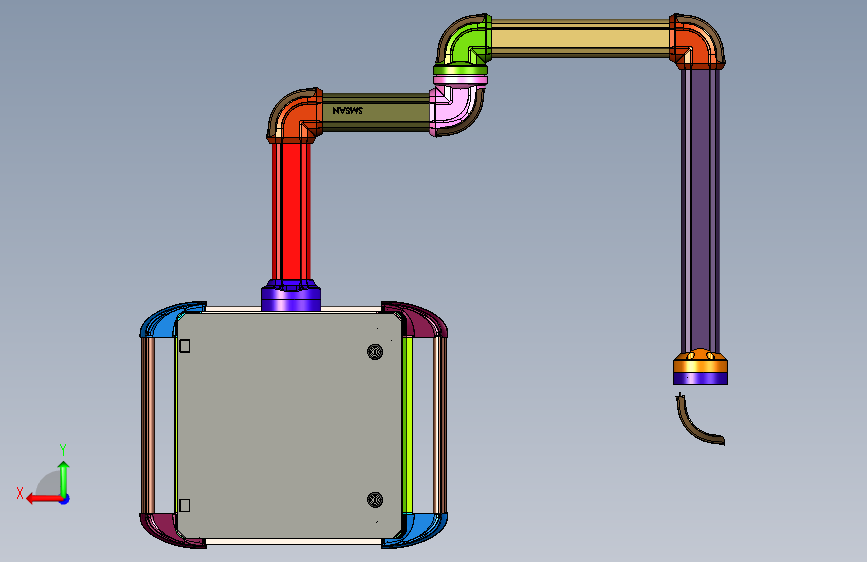This screenshot has width=867, height=562.
Task: Click the lower screw on the gray panel
Action: point(375,499)
